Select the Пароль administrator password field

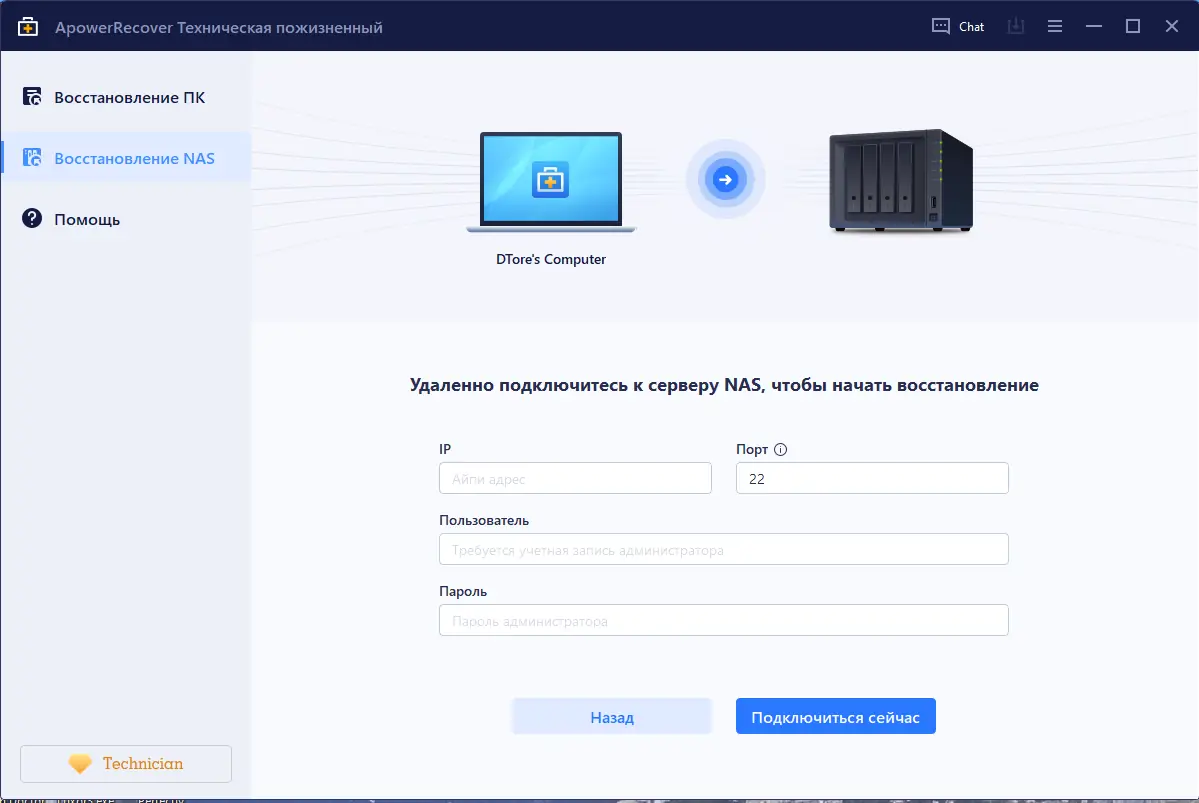(723, 620)
